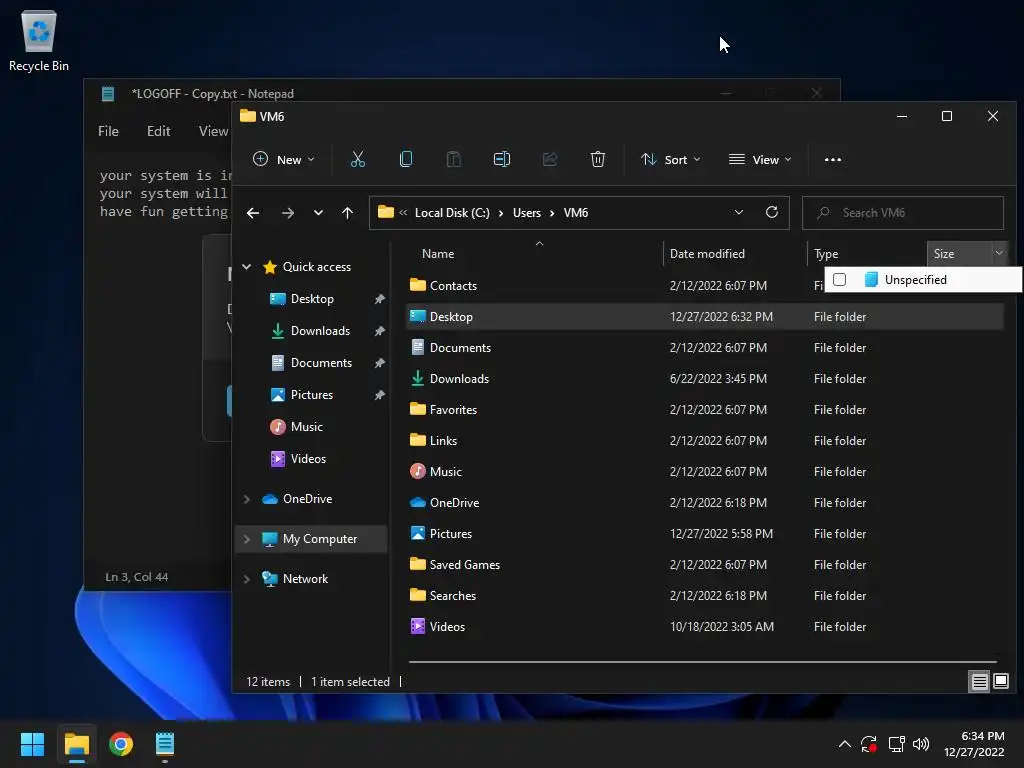
Task: Select the Music folder in file list
Action: [x=705, y=472]
